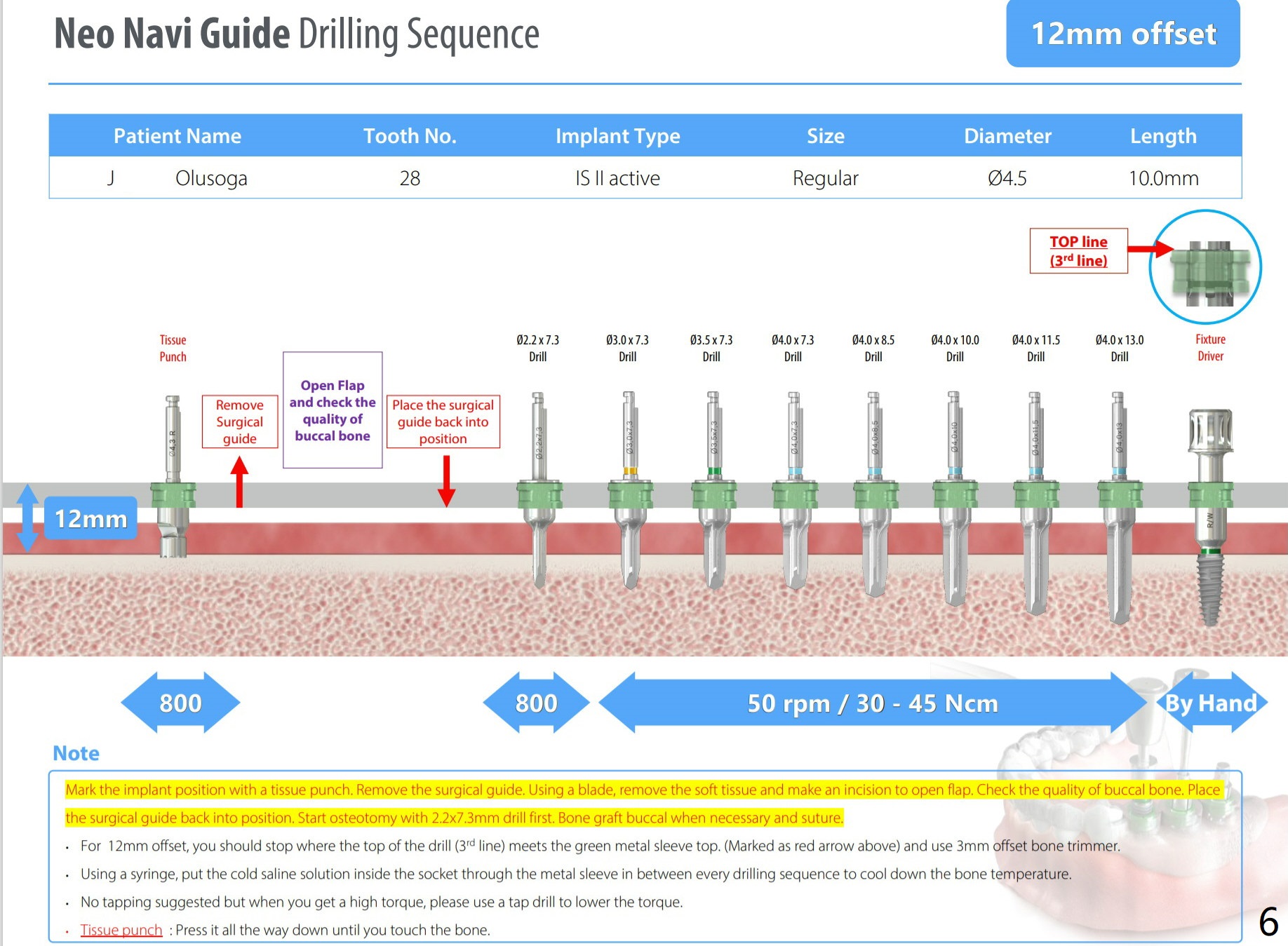Click the 12mm offset blue badge
Screen dimensions: 1288x946
coord(1122,34)
